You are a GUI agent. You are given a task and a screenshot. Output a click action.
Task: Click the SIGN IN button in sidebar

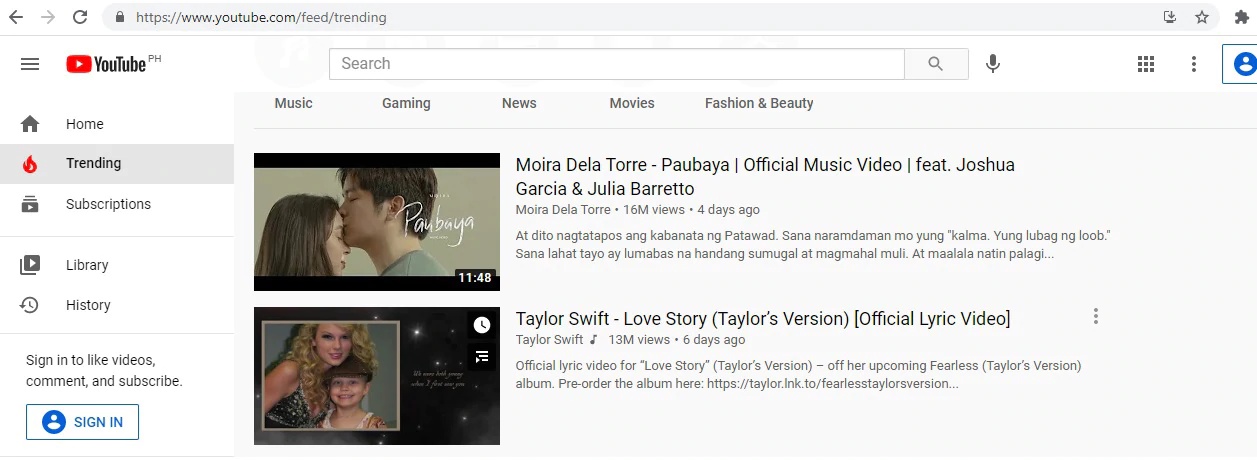(83, 422)
